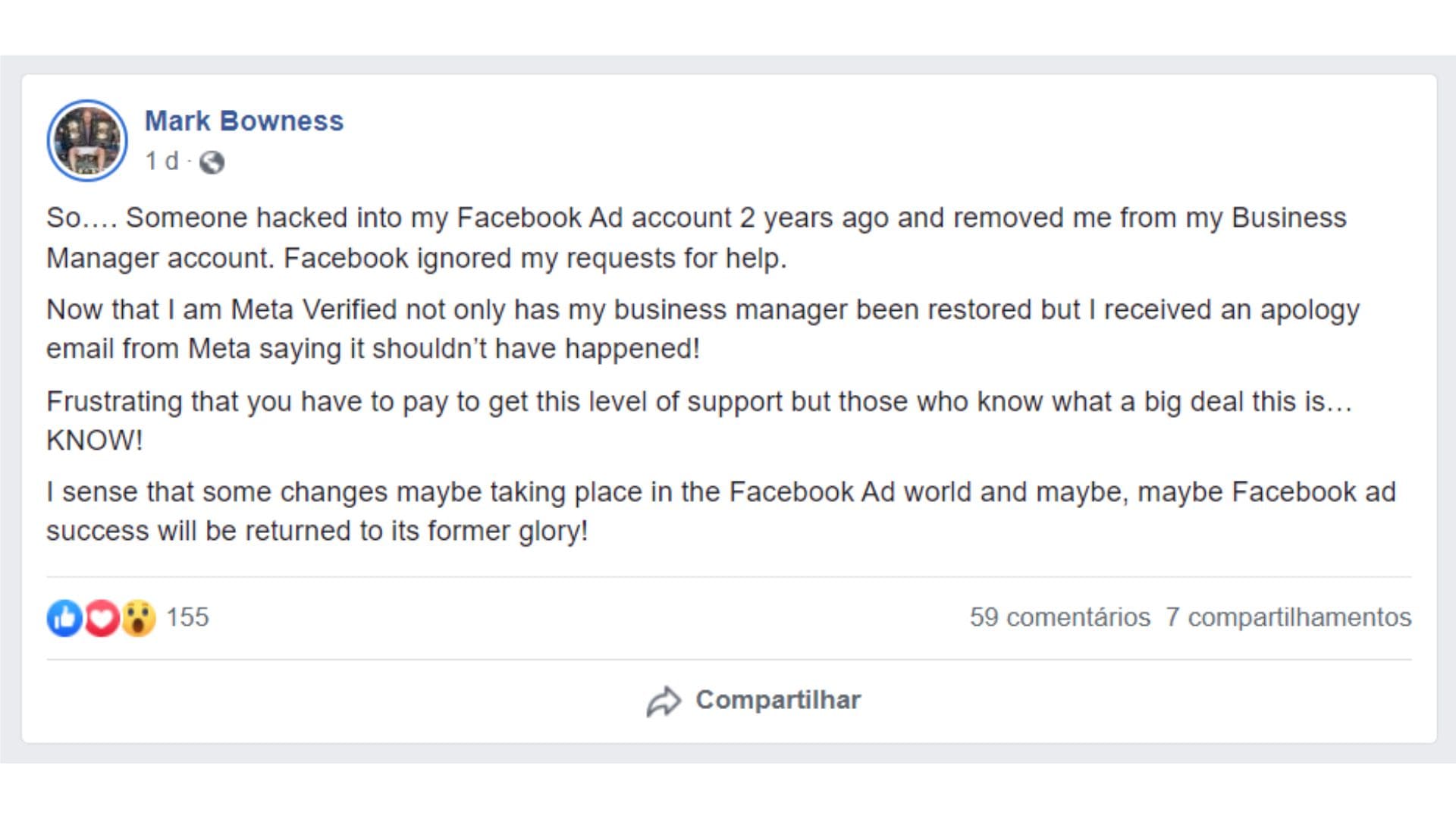View the 59 comentários
Image resolution: width=1456 pixels, height=819 pixels.
1059,617
